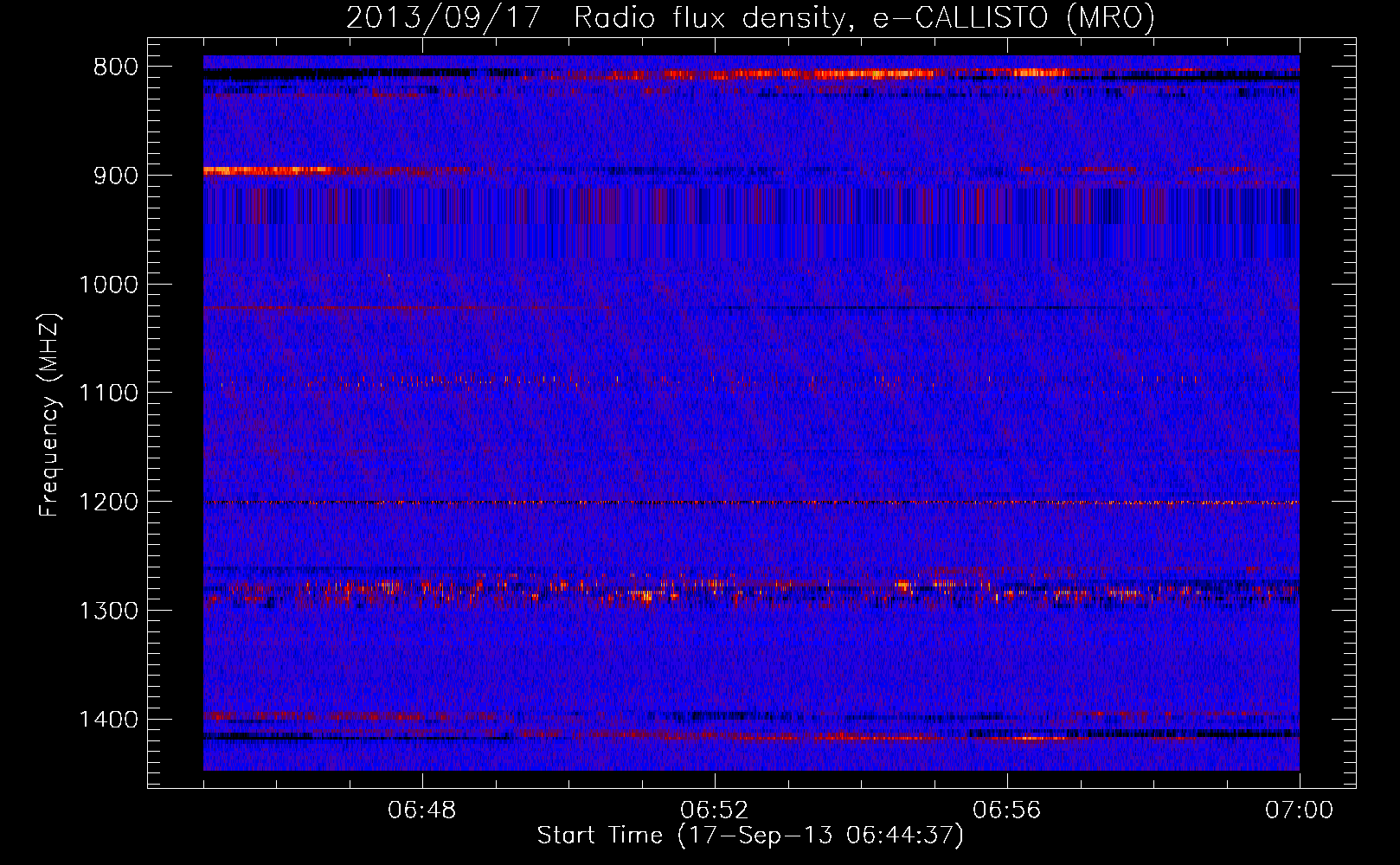
Task: Click the 900 frequency tick label
Action: click(116, 176)
